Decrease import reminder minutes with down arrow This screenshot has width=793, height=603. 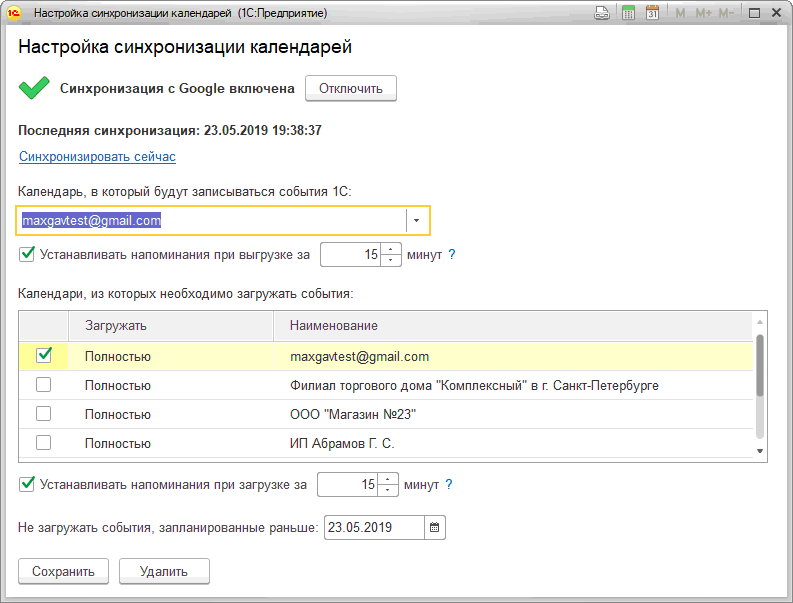tap(387, 490)
